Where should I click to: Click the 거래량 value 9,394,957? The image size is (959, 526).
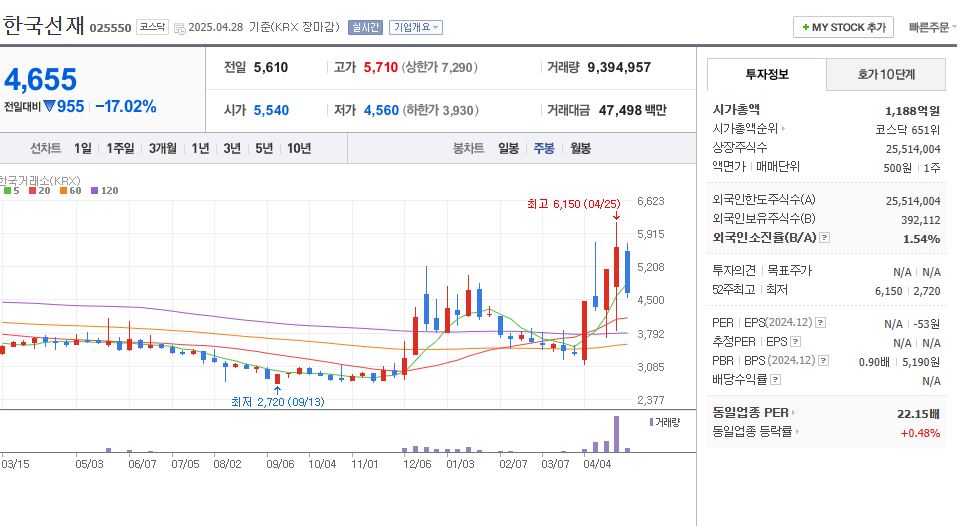tap(619, 67)
